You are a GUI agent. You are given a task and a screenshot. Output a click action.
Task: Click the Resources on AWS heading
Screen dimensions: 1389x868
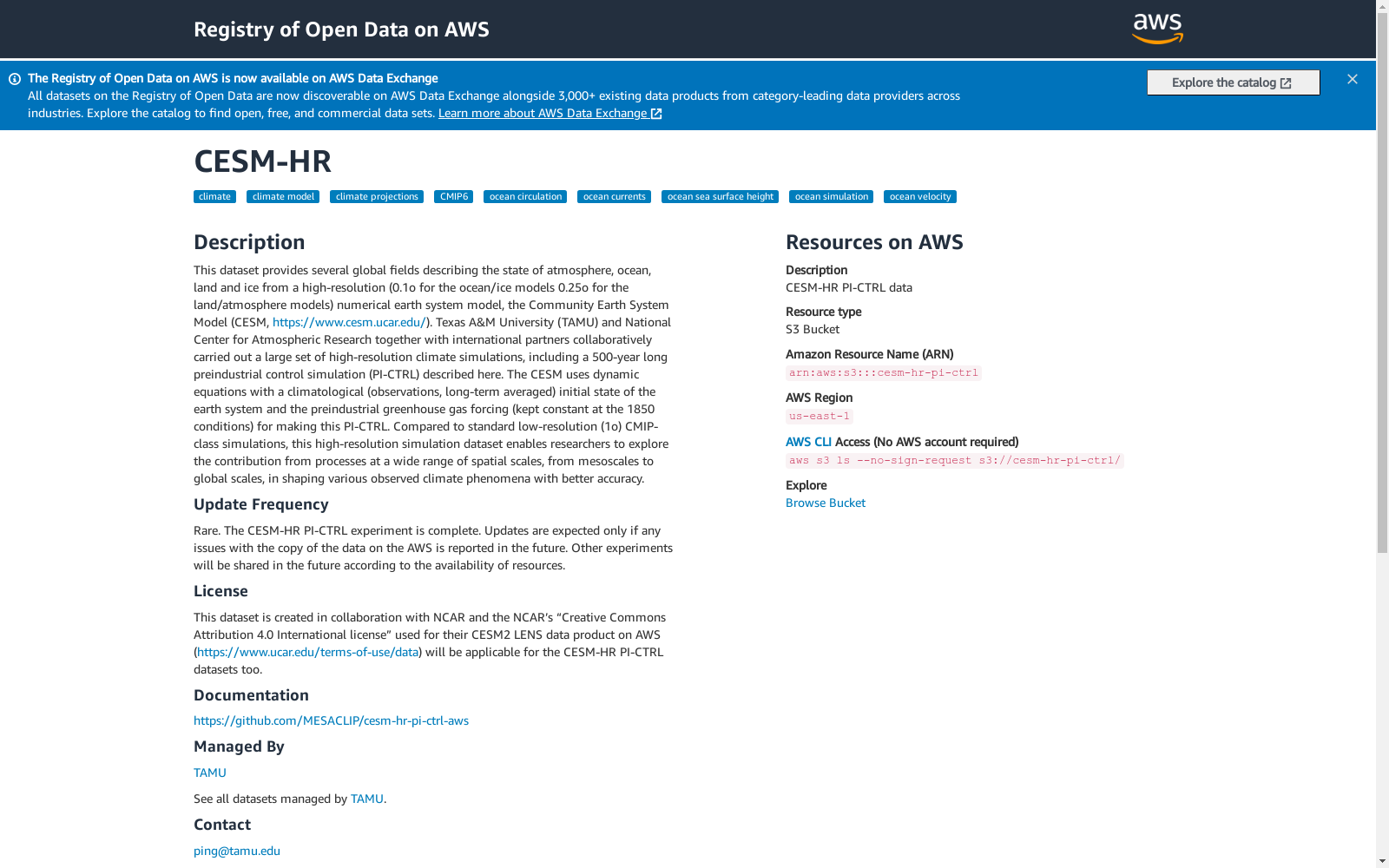pos(874,242)
